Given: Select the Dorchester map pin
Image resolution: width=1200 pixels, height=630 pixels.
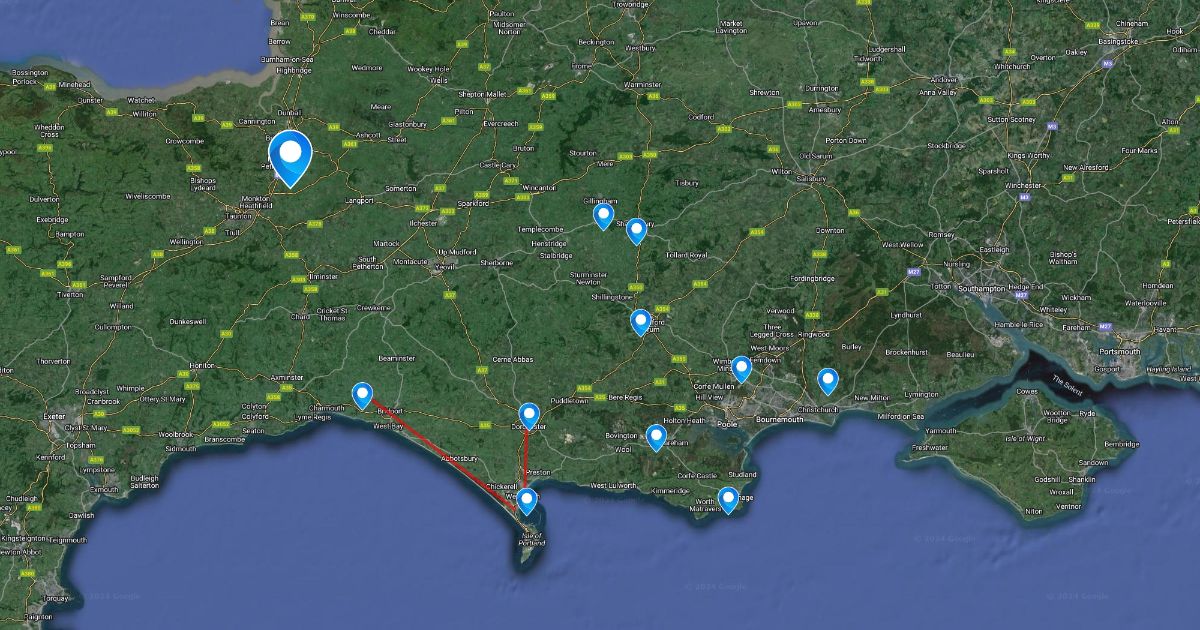Looking at the screenshot, I should click(530, 416).
